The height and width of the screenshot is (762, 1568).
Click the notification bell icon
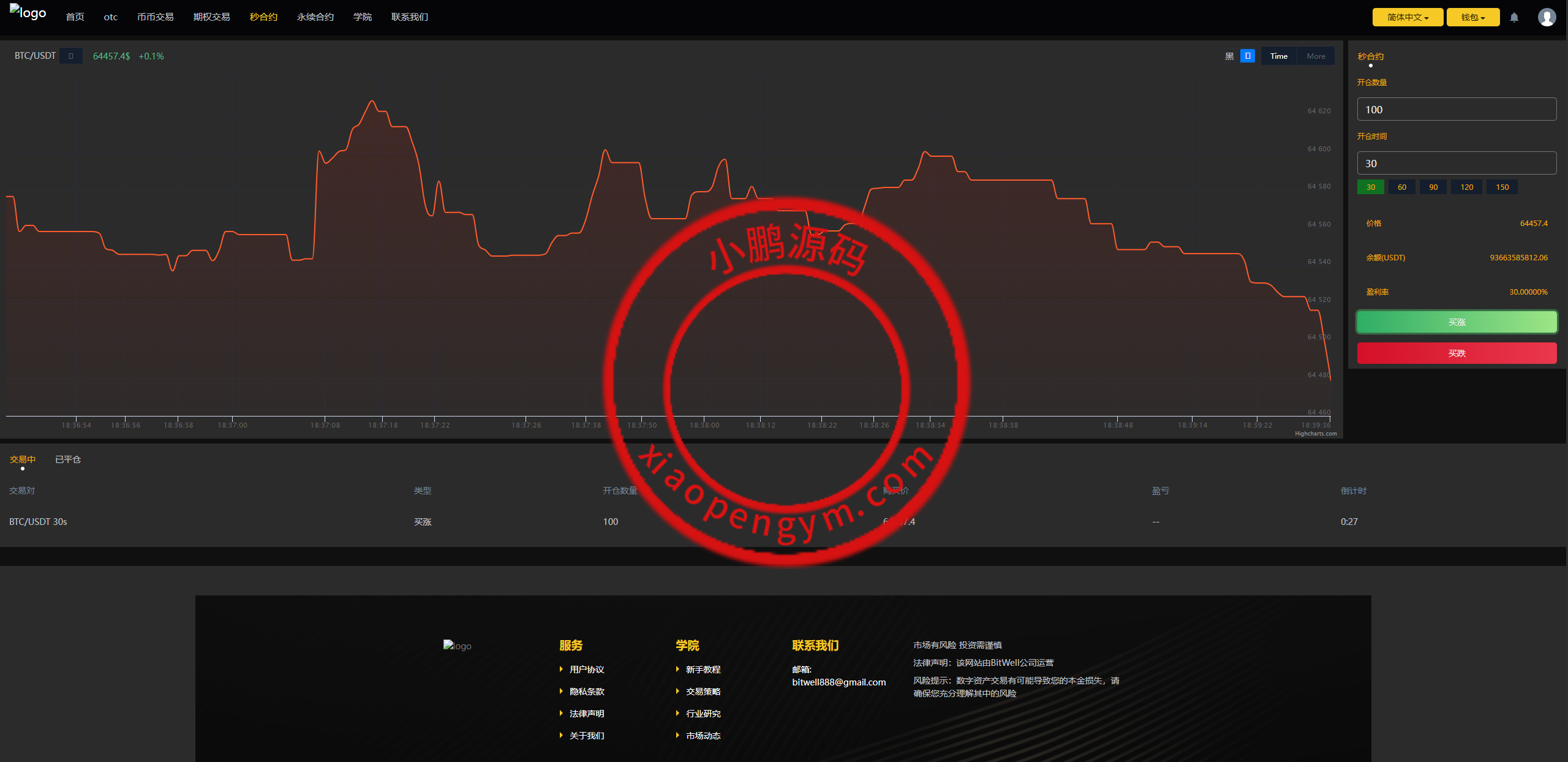1514,18
